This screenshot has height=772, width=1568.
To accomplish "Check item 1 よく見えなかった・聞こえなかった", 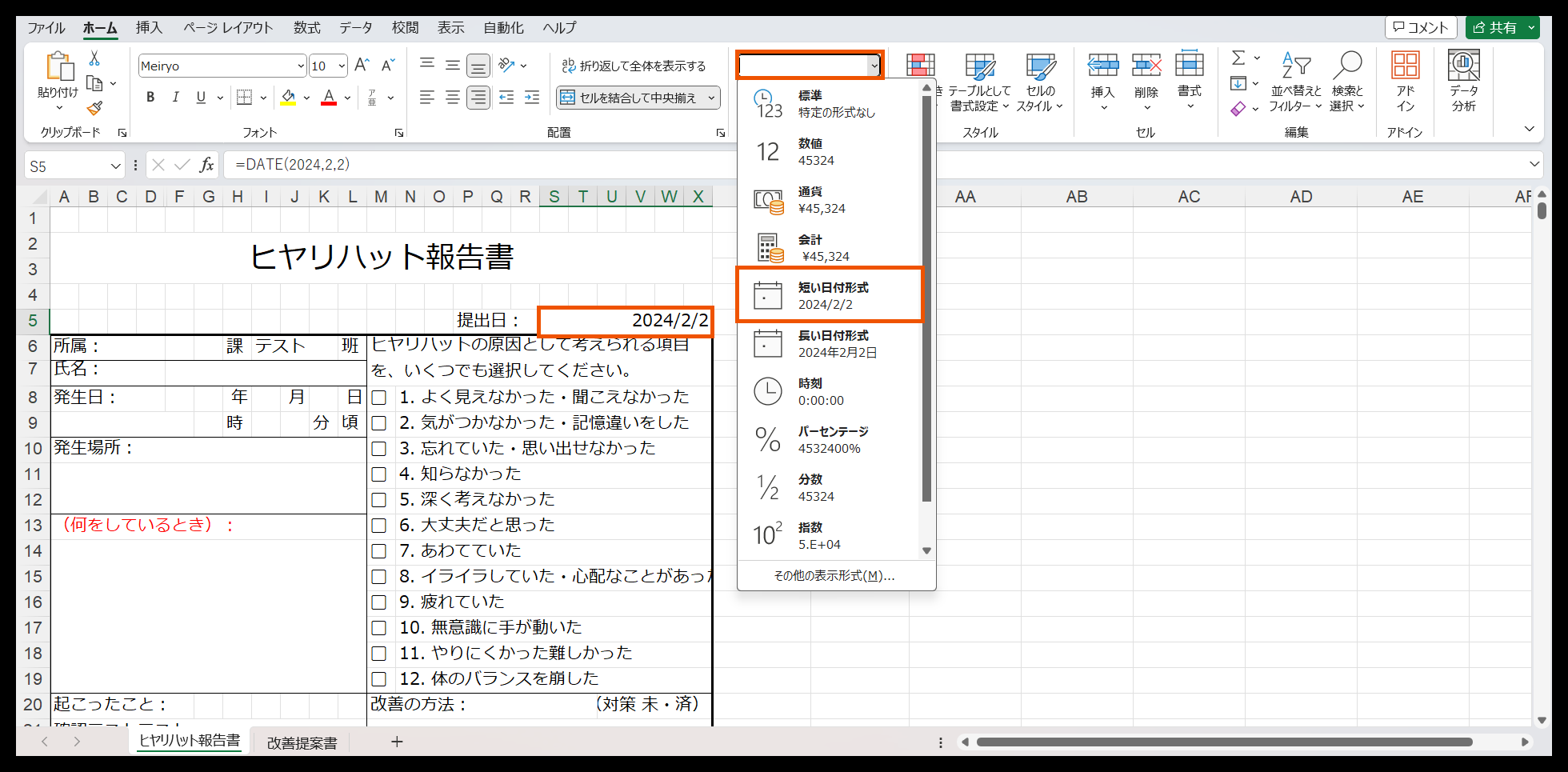I will coord(378,397).
